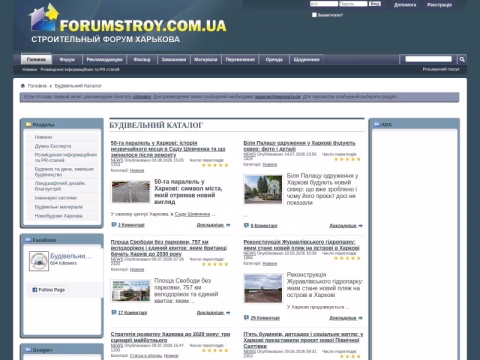Click the comment bubble icon beside '17 Коментарі'
This screenshot has height=360, width=480.
[x=114, y=312]
